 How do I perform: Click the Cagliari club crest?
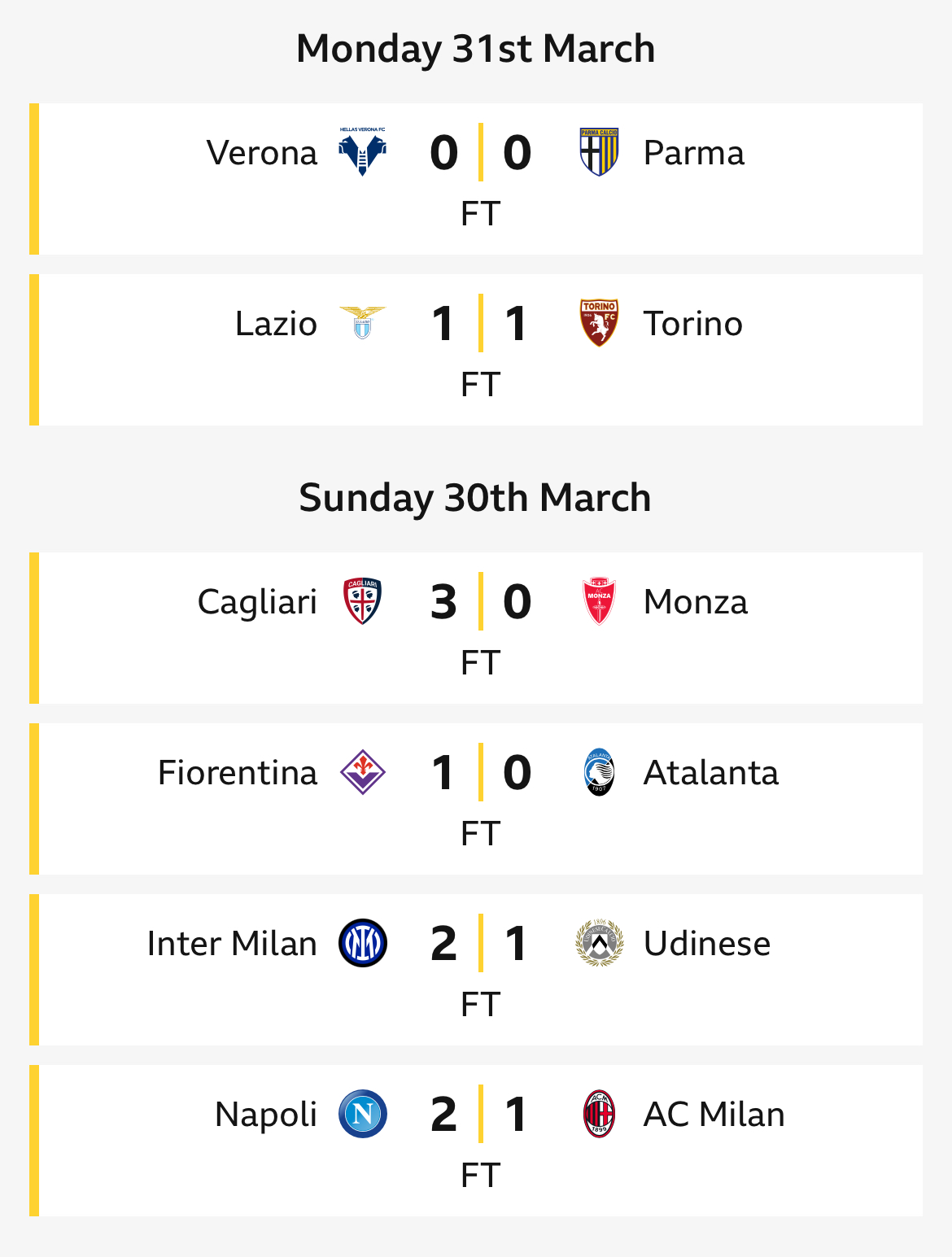tap(362, 601)
